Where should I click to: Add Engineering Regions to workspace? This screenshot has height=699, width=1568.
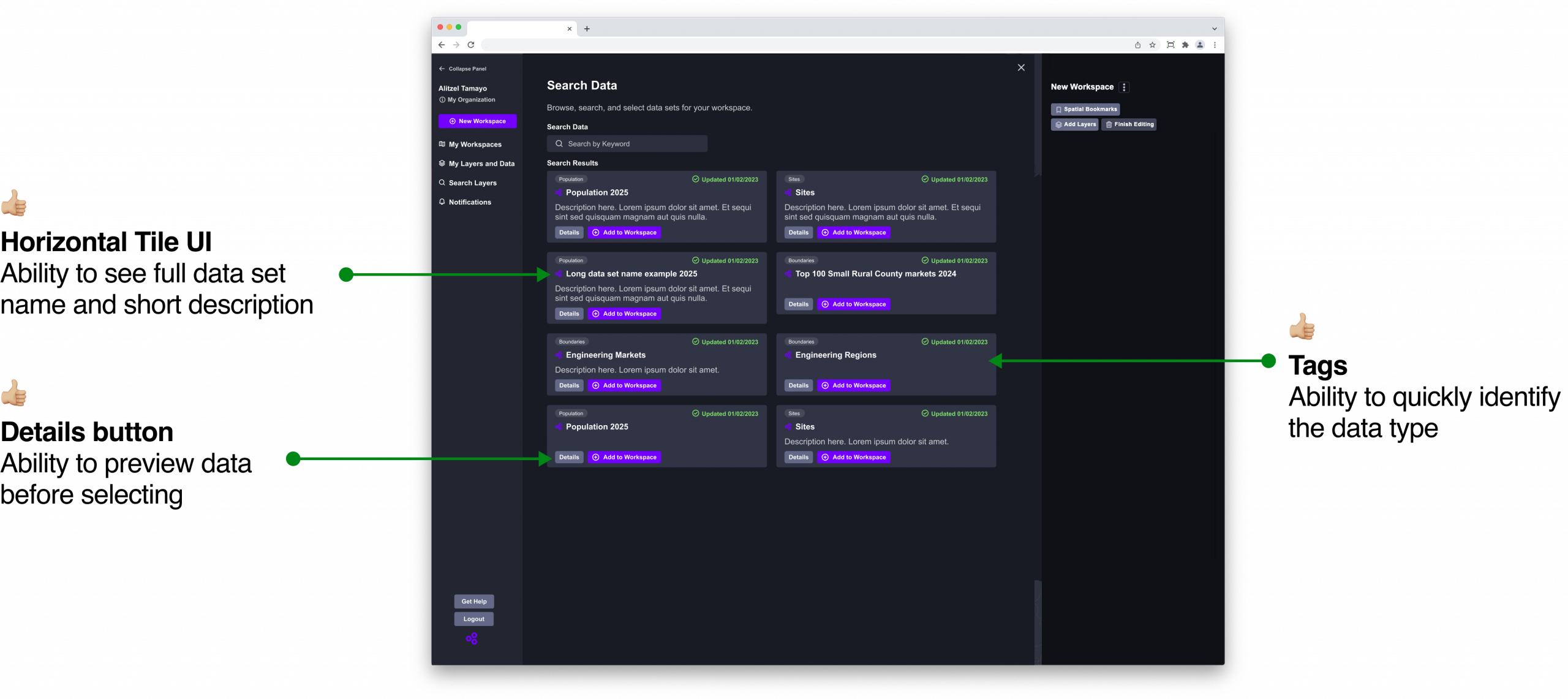tap(853, 385)
